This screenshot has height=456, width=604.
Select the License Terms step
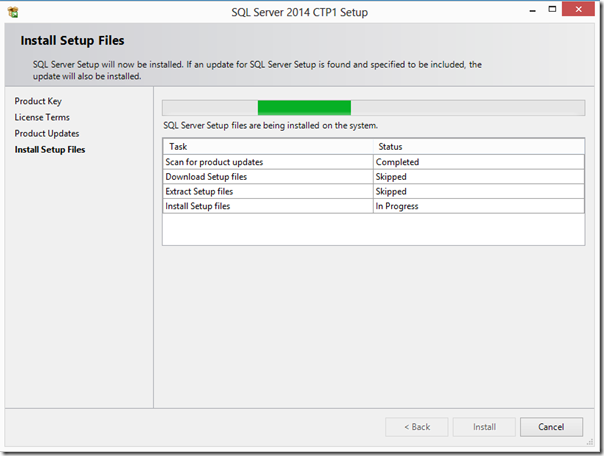tap(42, 117)
